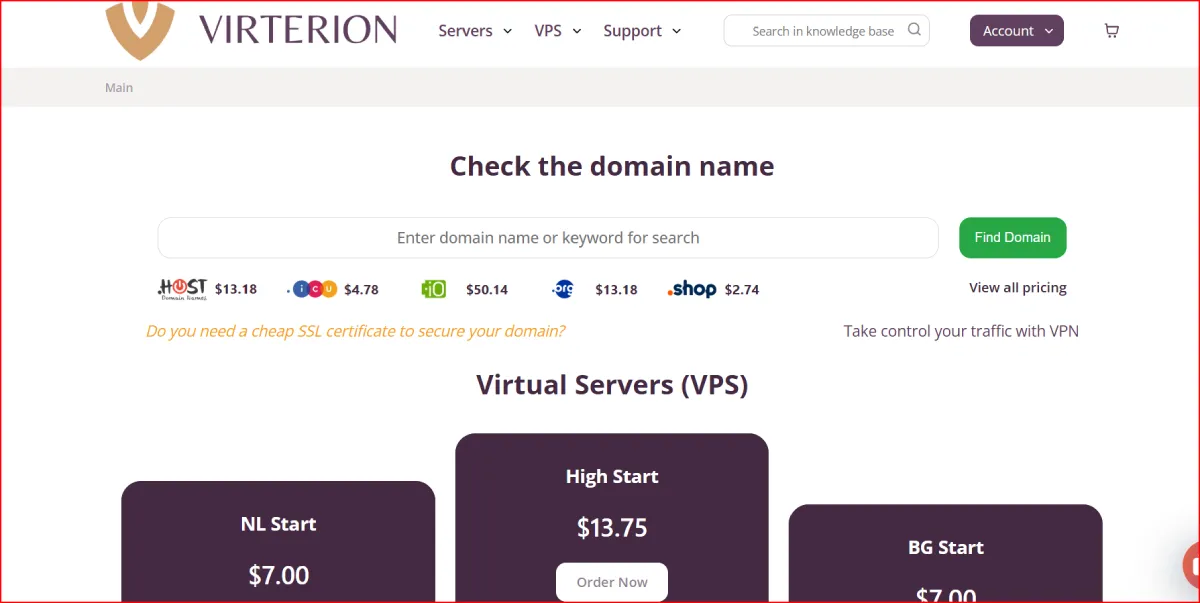Viewport: 1200px width, 603px height.
Task: Click the $13.18 price next to .HOST
Action: pyautogui.click(x=236, y=290)
